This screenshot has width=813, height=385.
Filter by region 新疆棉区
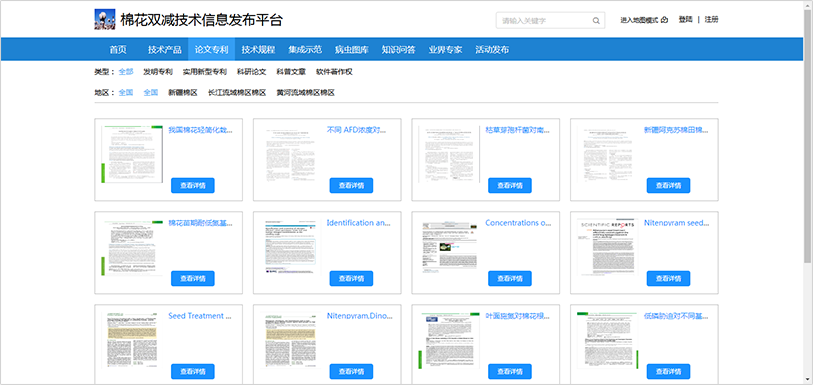click(183, 93)
